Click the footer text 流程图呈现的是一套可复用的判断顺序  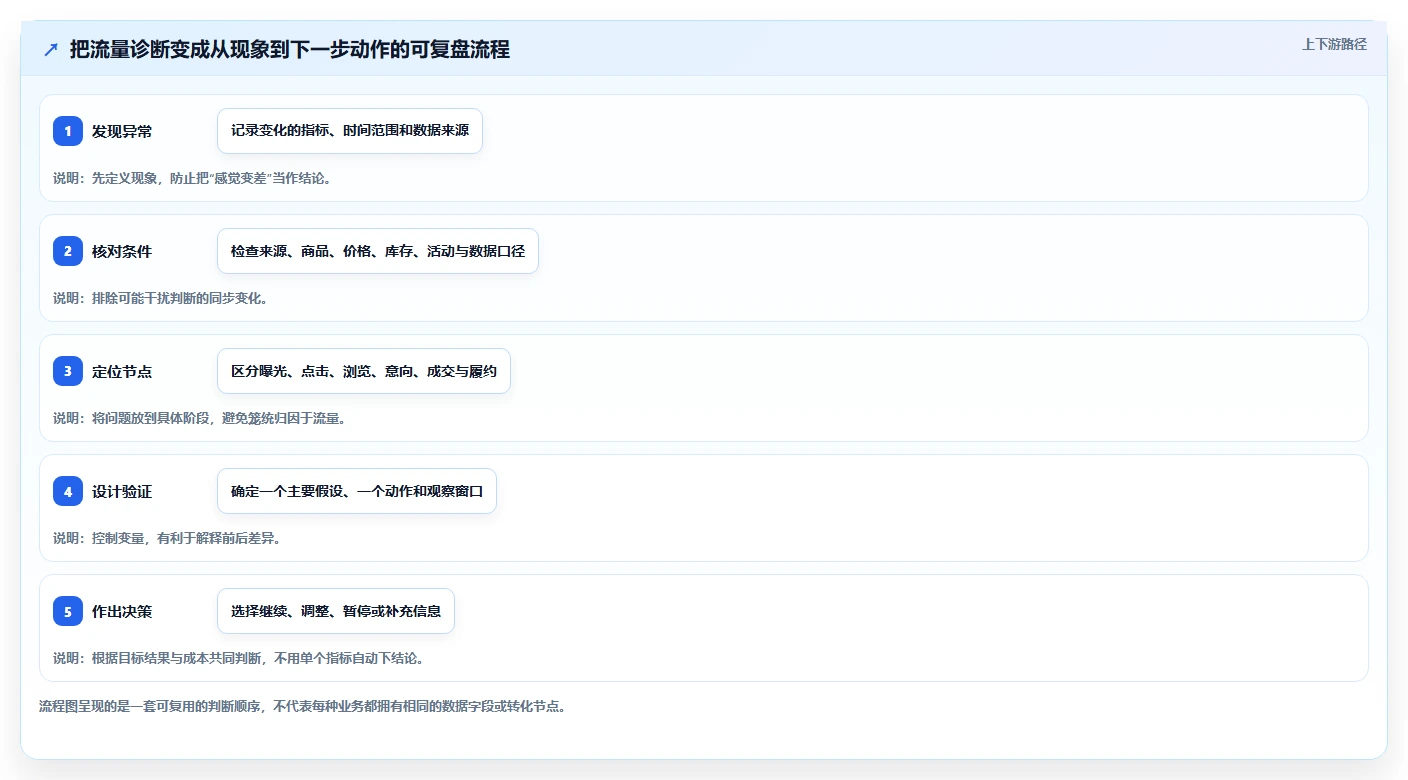pyautogui.click(x=302, y=706)
